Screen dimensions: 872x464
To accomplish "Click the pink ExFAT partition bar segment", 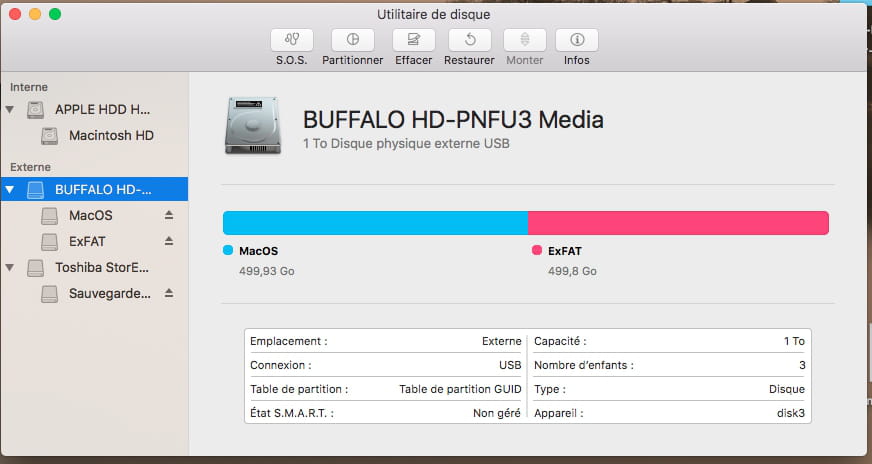I will (678, 223).
